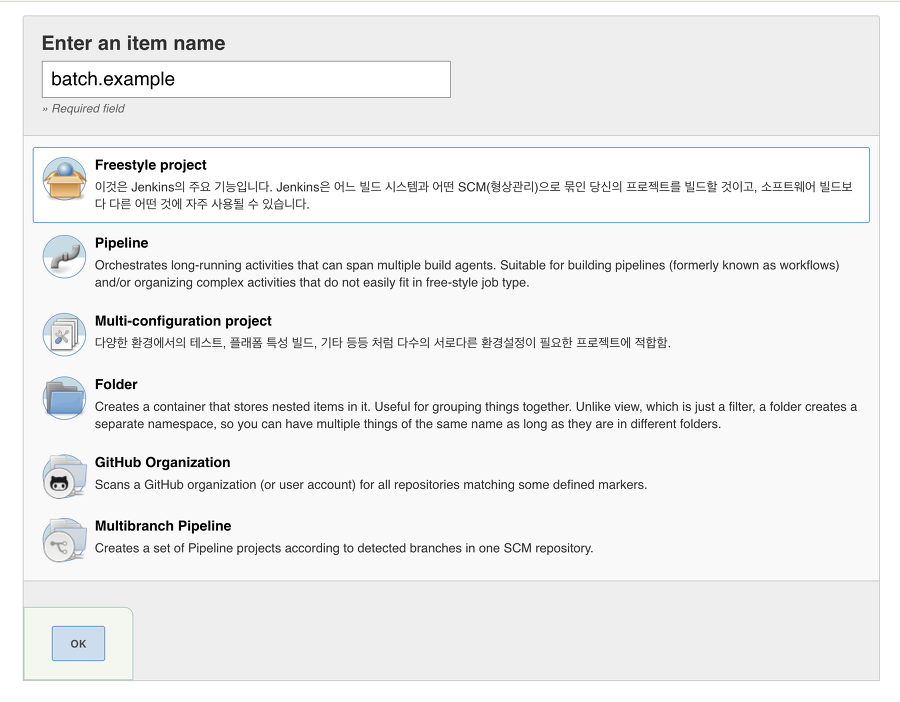
Task: Choose the Folder item type title
Action: [x=116, y=385]
